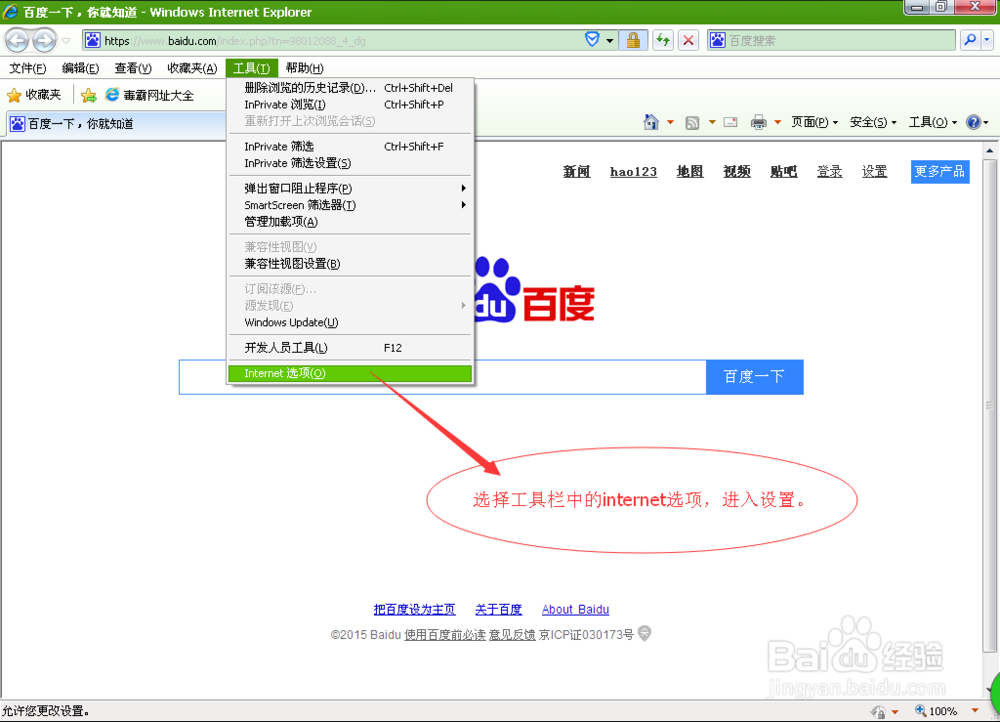The width and height of the screenshot is (1000, 722).
Task: Open the 安全(S) command bar menu
Action: click(x=873, y=122)
